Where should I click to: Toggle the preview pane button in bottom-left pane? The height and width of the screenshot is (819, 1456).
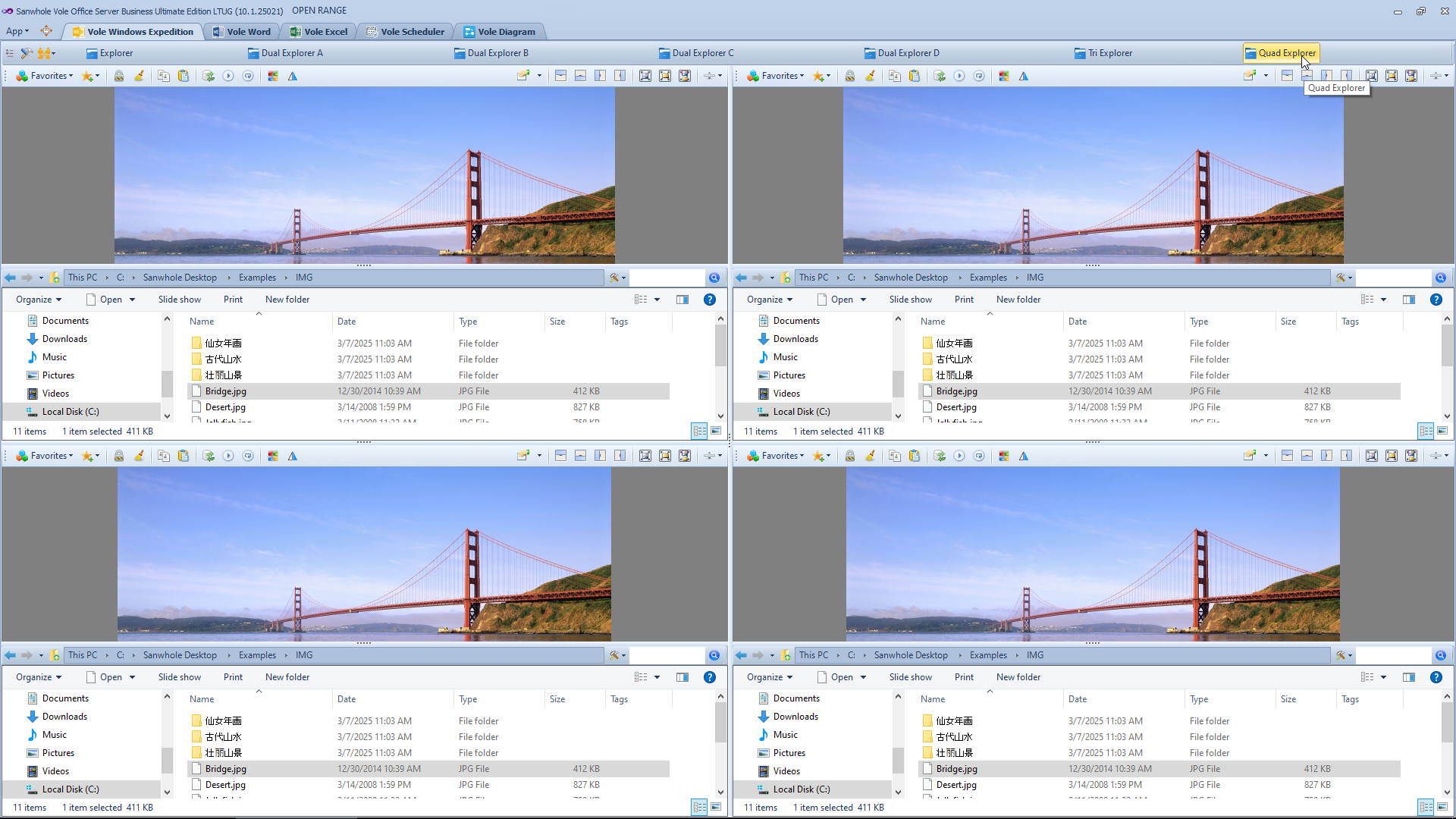point(682,677)
